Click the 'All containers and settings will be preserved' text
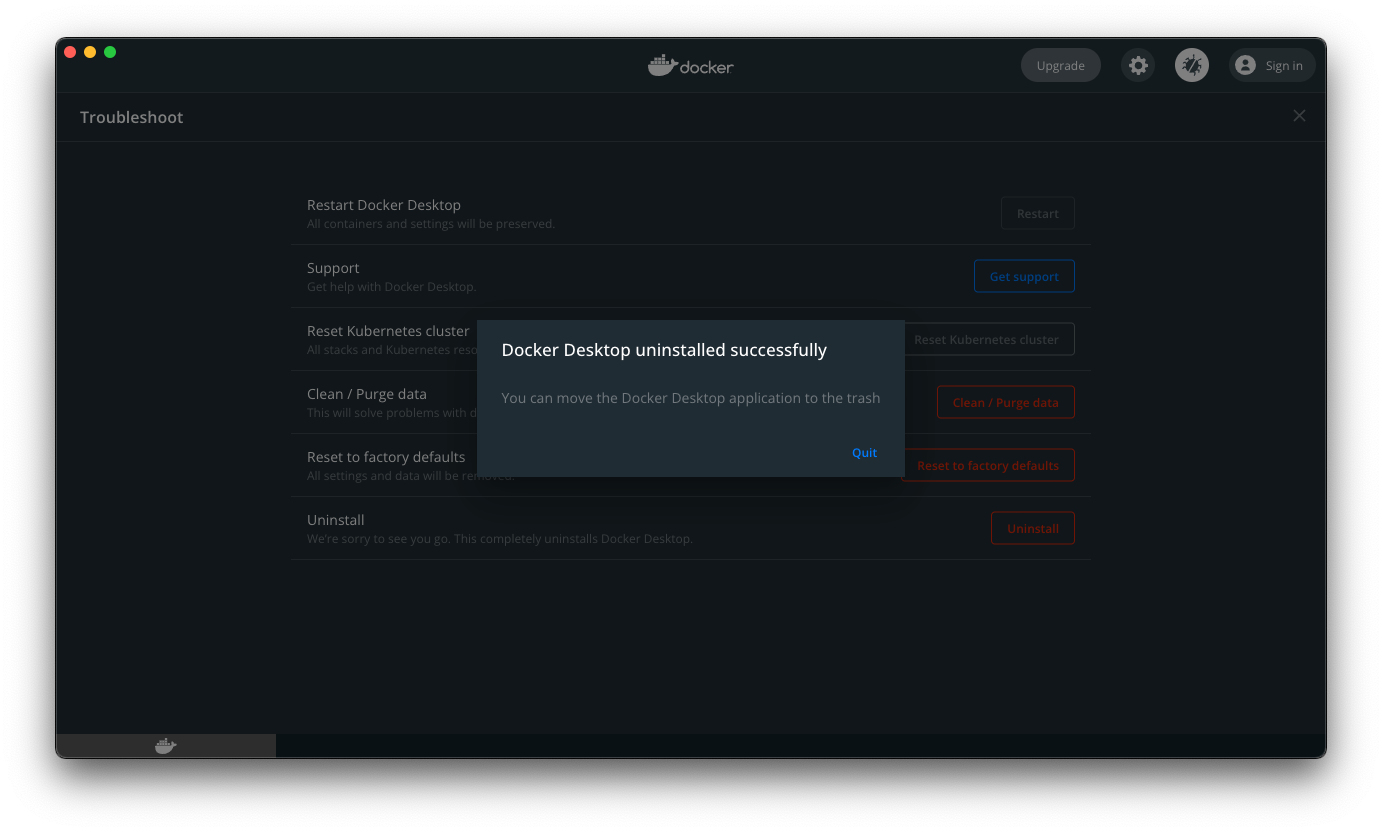The height and width of the screenshot is (832, 1382). [x=431, y=224]
